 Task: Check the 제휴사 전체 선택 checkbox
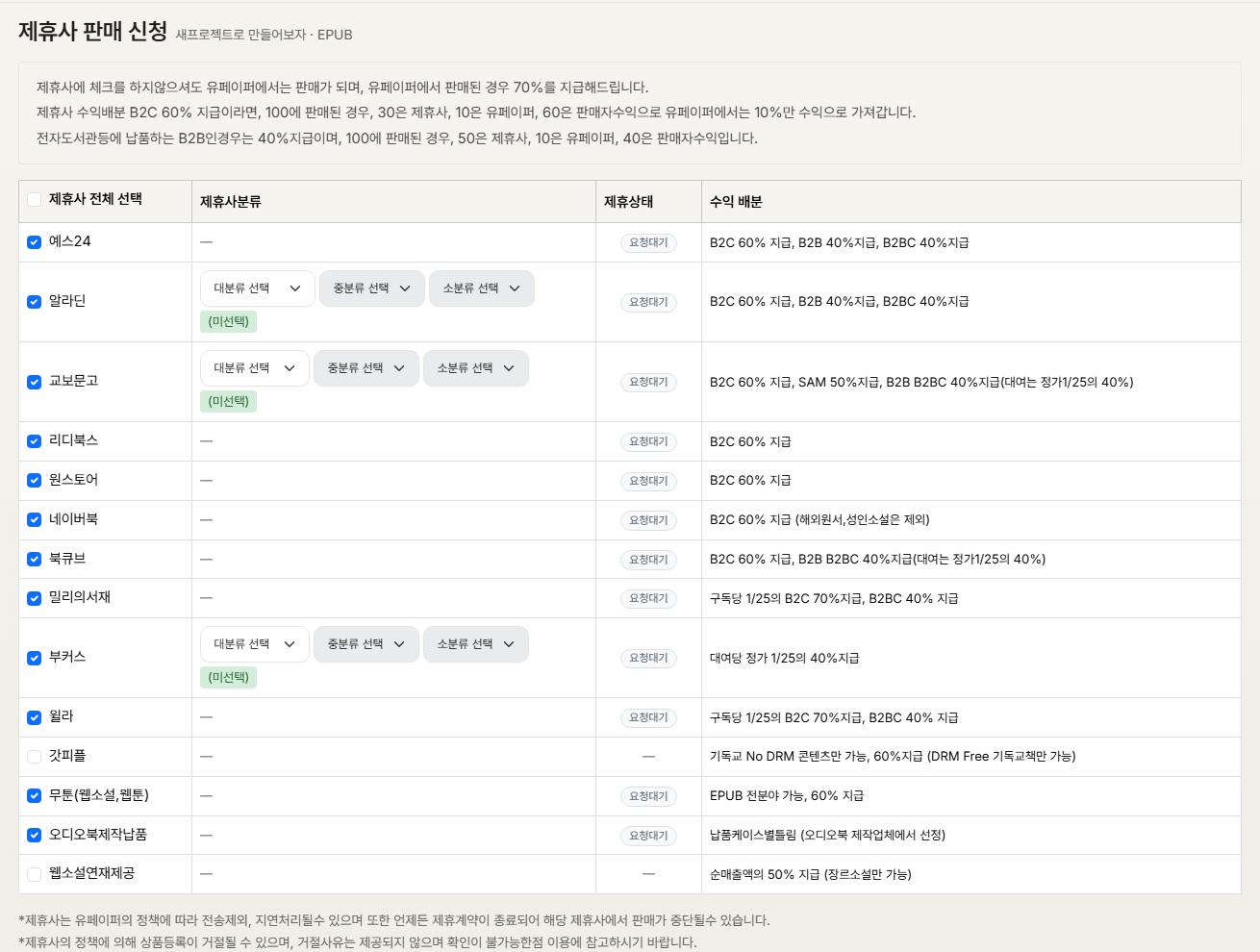(x=35, y=200)
